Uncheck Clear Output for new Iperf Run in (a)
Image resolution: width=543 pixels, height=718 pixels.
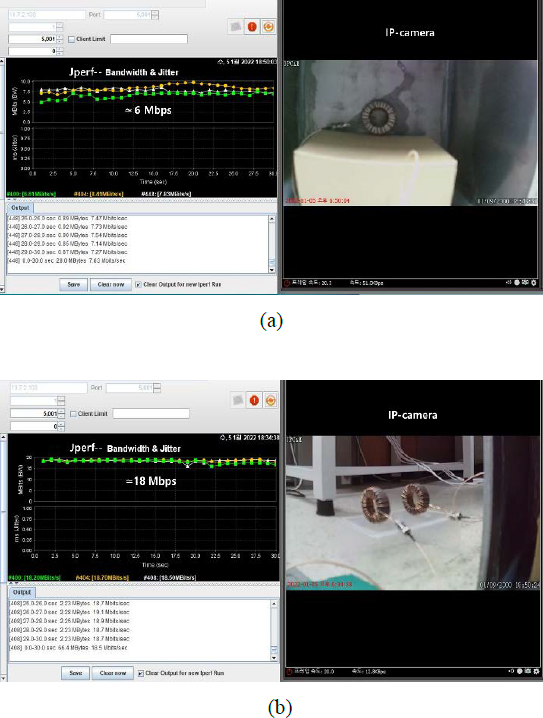(138, 284)
